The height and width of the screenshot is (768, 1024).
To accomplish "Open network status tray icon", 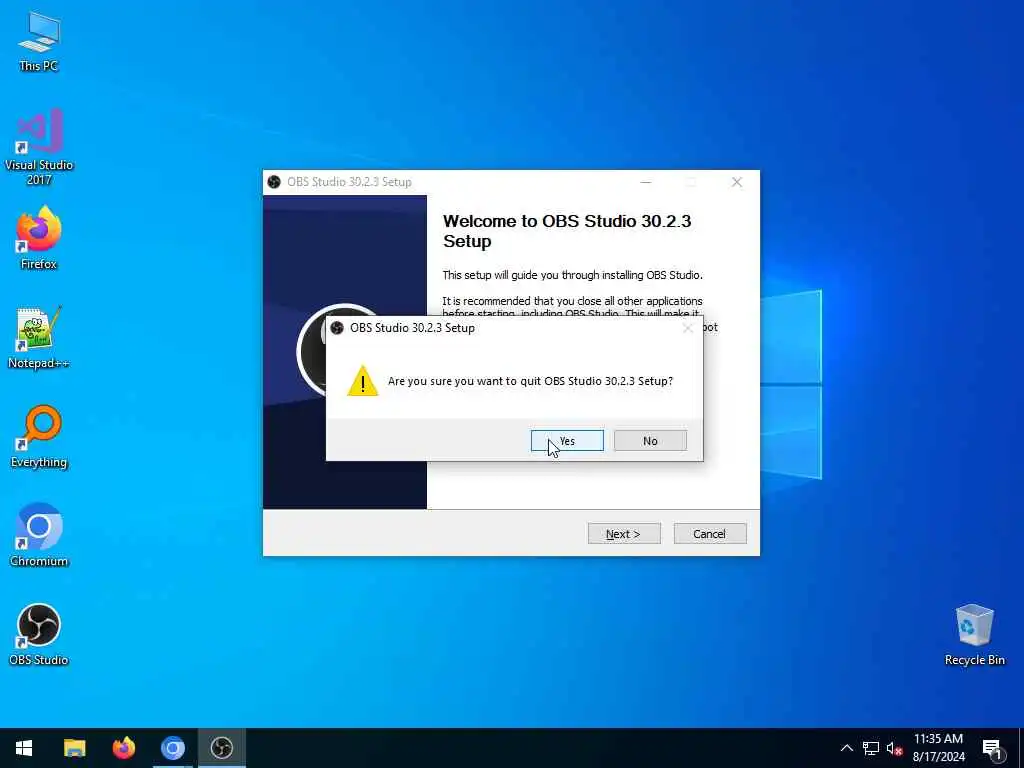I will pos(871,748).
